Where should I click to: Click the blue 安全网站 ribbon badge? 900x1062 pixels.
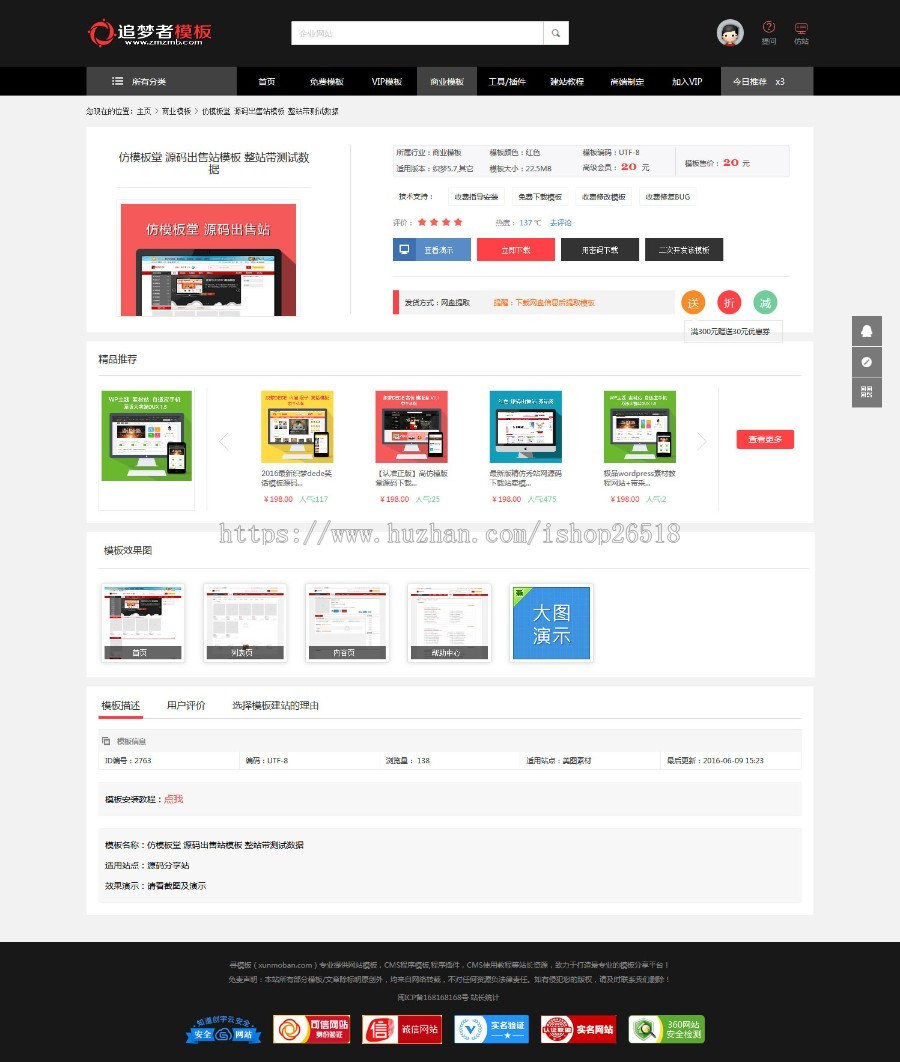223,1029
